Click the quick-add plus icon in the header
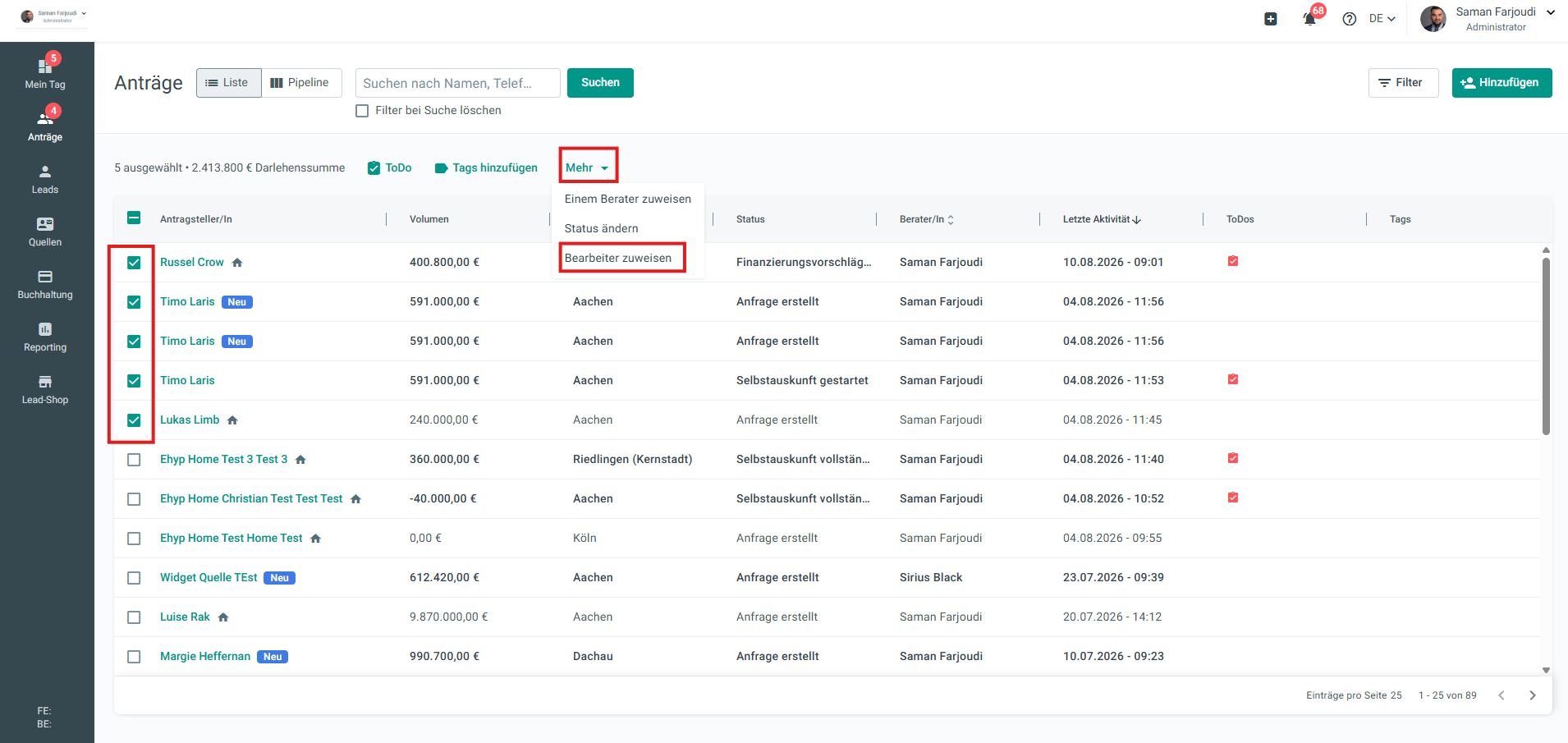The height and width of the screenshot is (743, 1568). click(1271, 19)
